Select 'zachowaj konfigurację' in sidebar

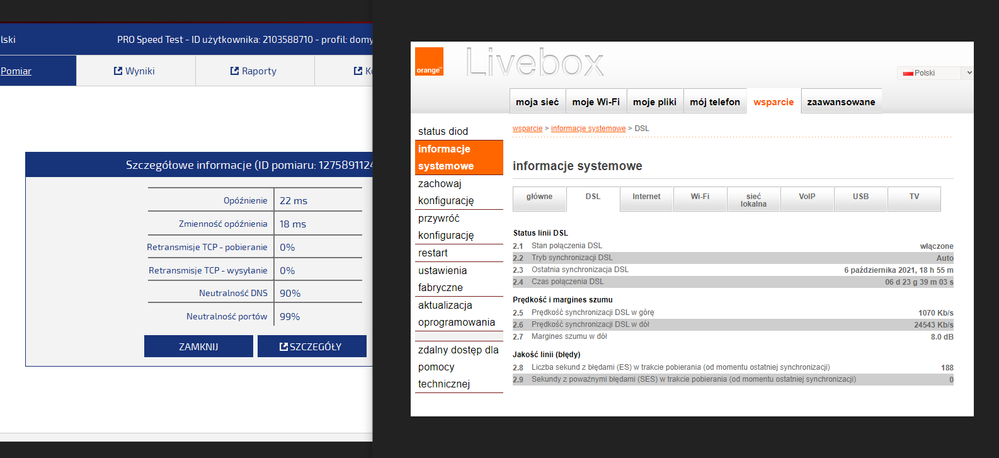459,192
